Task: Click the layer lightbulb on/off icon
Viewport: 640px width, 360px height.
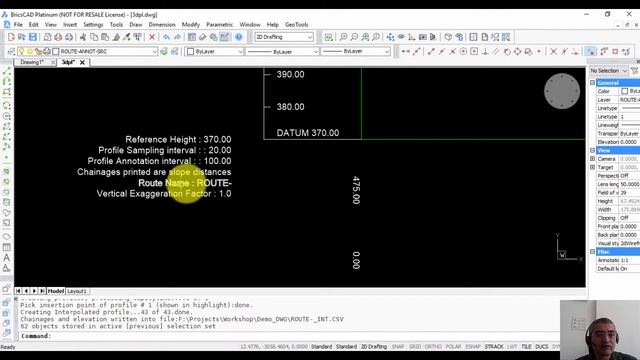Action: pos(21,51)
